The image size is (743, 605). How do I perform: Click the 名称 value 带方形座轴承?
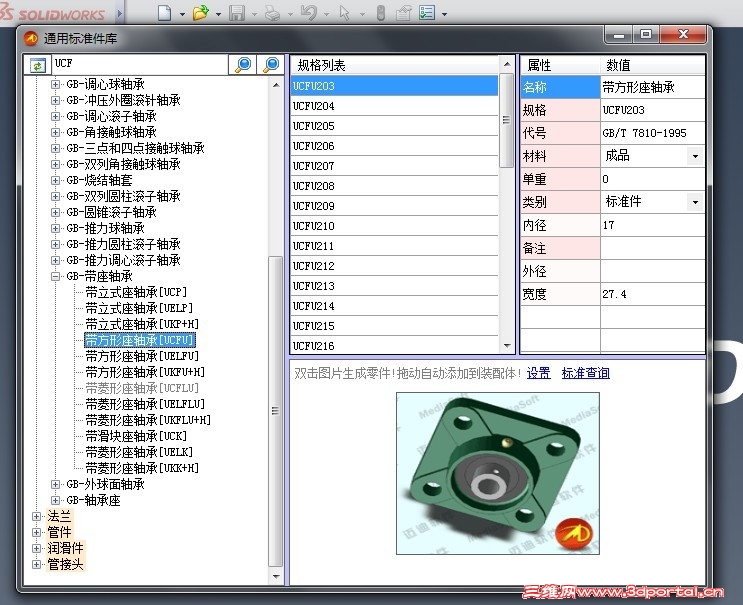[x=652, y=87]
